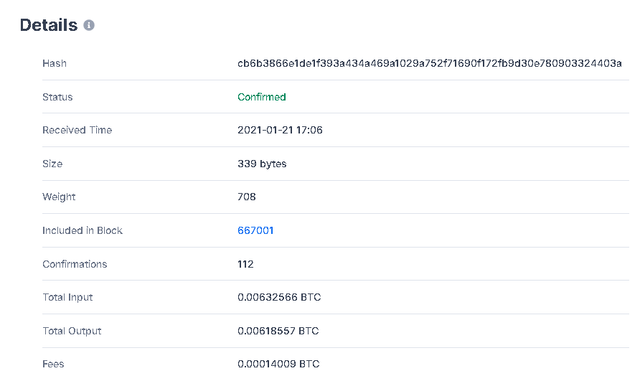640x371 pixels.
Task: Click the total output 0.00618557 BTC
Action: click(278, 331)
